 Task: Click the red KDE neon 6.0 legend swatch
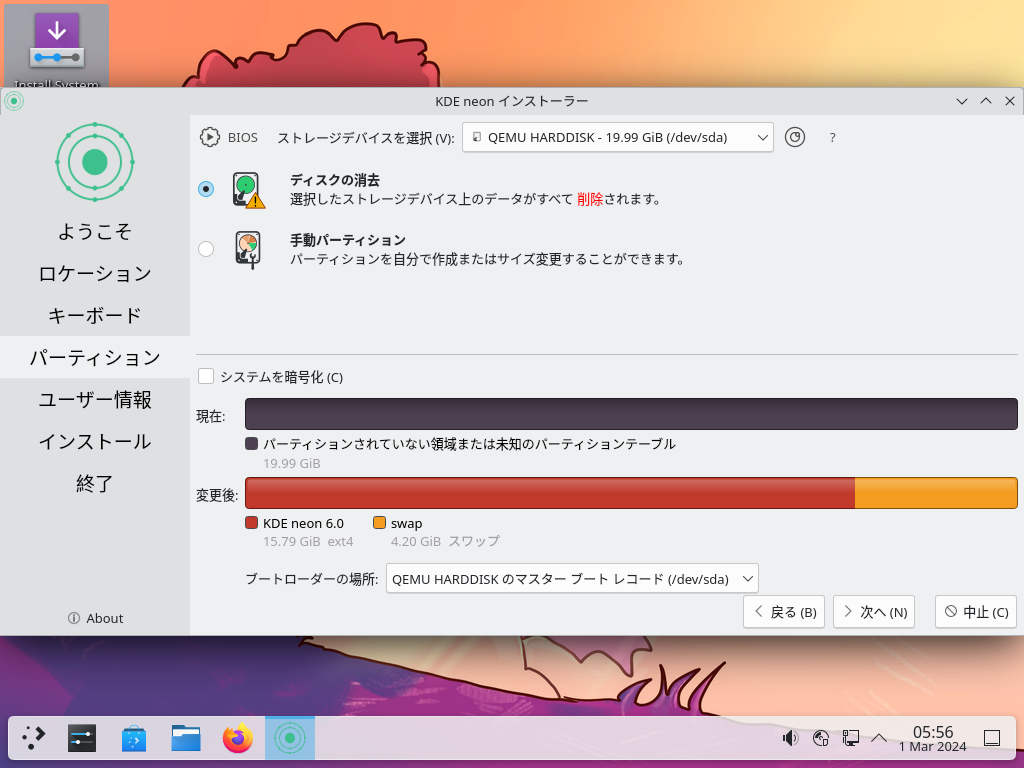(251, 522)
